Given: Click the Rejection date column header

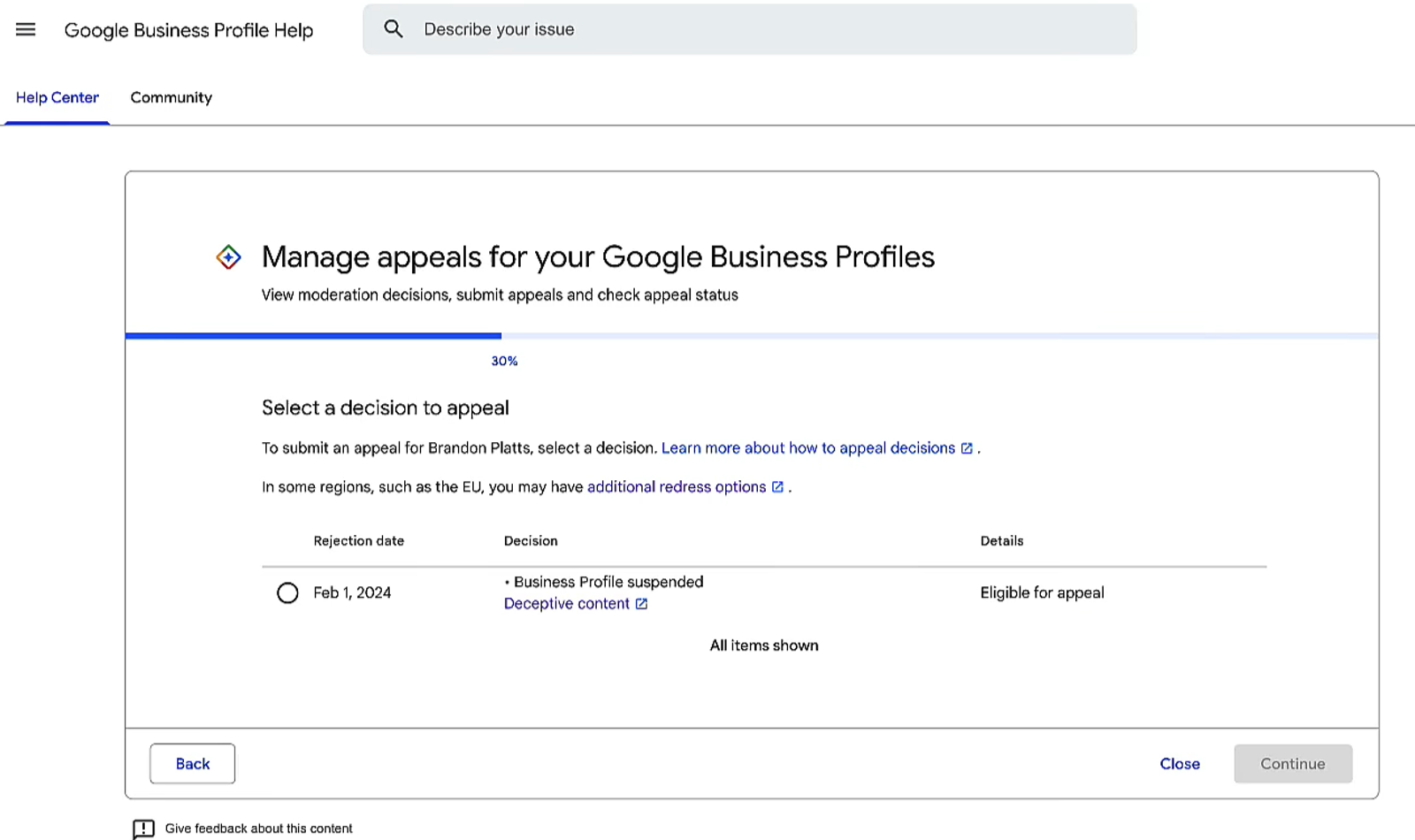Looking at the screenshot, I should [x=359, y=541].
